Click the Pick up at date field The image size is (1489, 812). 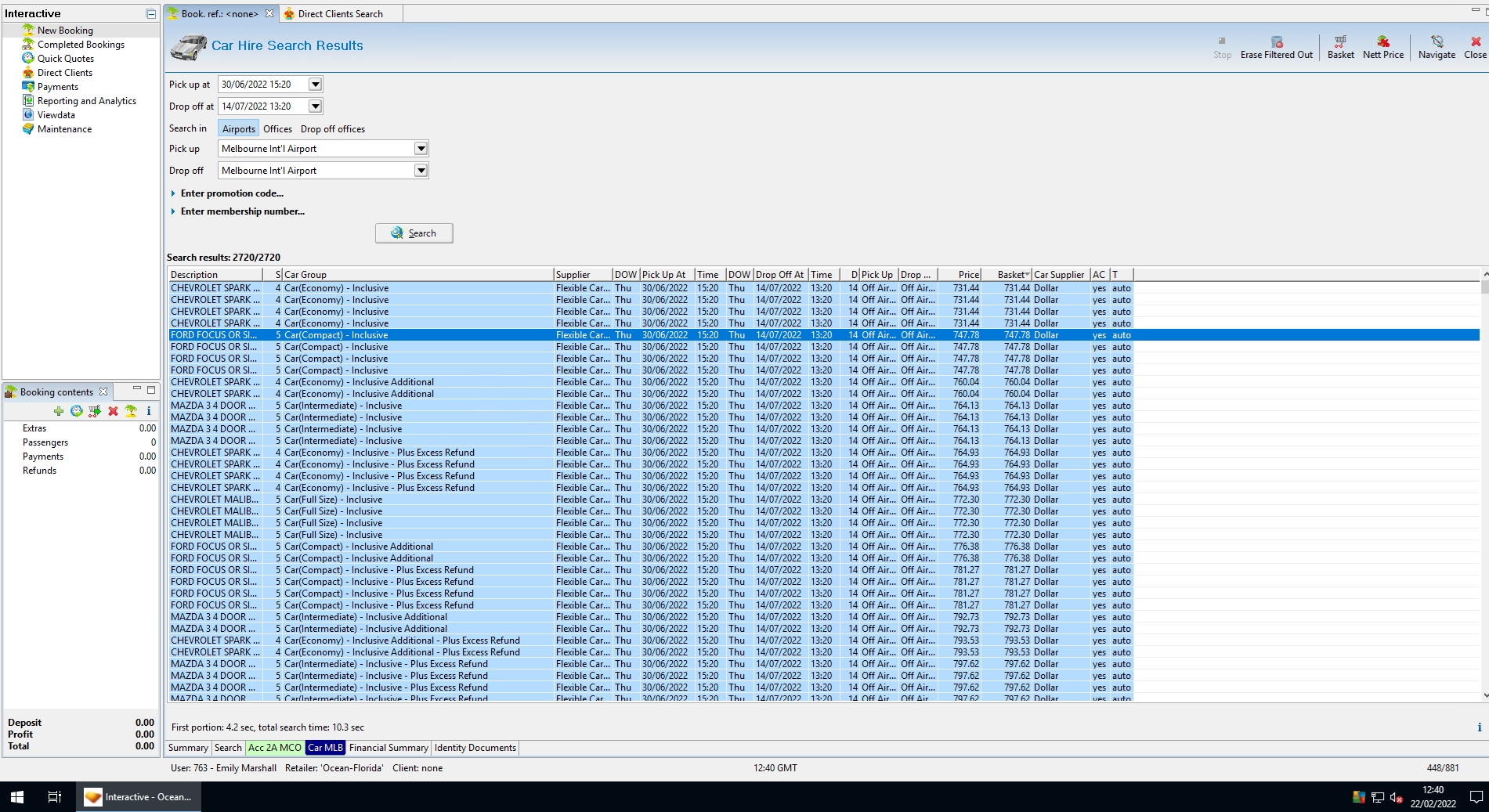263,85
